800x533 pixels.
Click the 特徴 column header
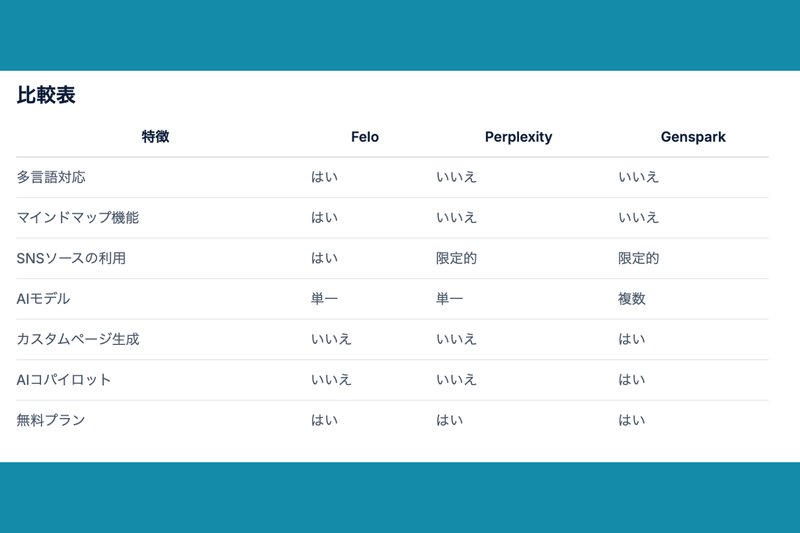[155, 137]
